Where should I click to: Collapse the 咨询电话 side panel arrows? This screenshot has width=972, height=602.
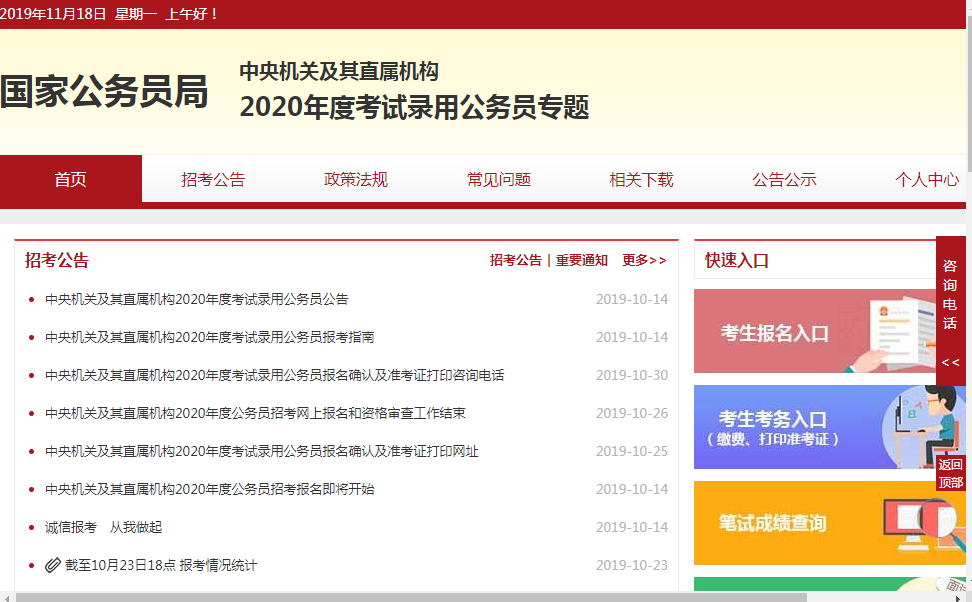coord(950,362)
